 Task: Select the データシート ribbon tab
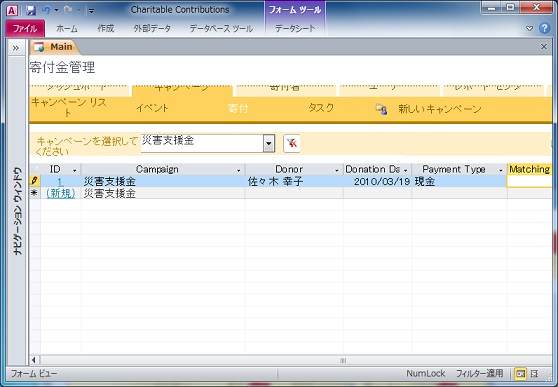295,28
